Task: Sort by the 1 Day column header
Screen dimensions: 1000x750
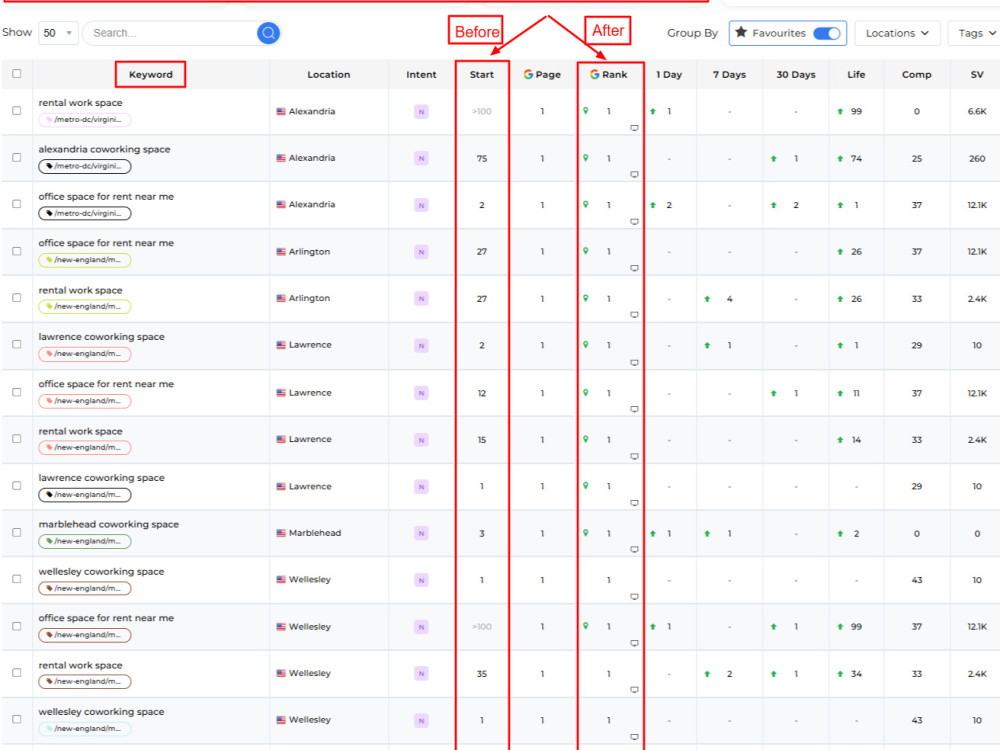Action: pos(668,75)
